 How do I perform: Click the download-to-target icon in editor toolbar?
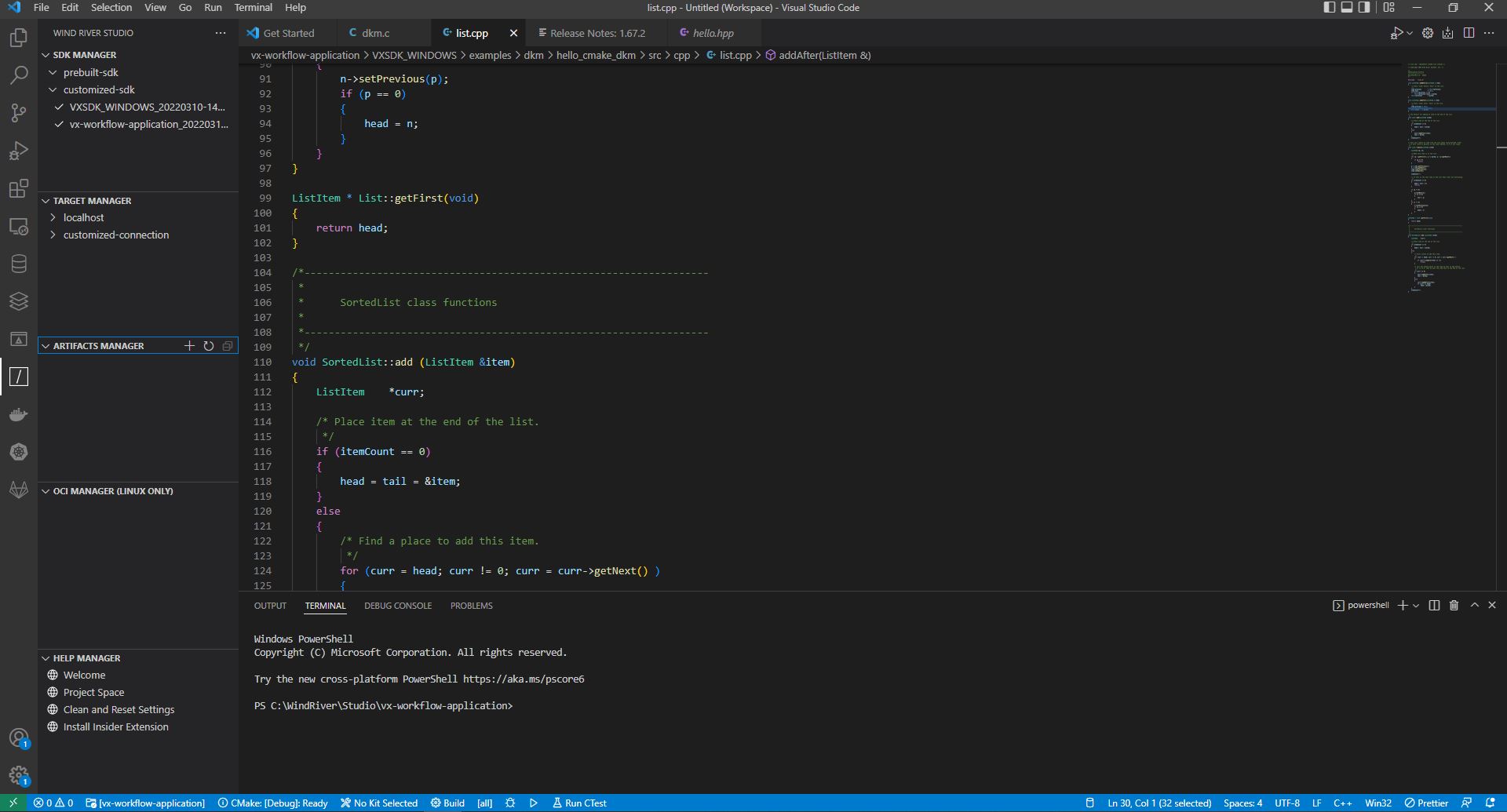click(1448, 33)
